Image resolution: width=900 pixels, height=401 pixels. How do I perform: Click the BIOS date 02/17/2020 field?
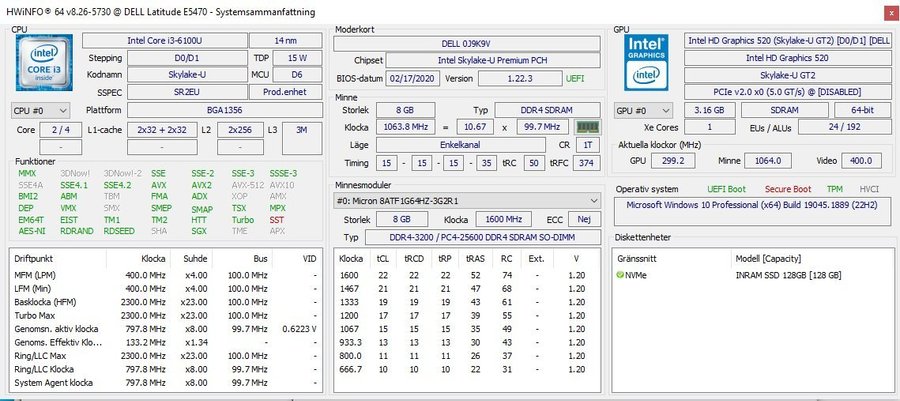pos(413,79)
